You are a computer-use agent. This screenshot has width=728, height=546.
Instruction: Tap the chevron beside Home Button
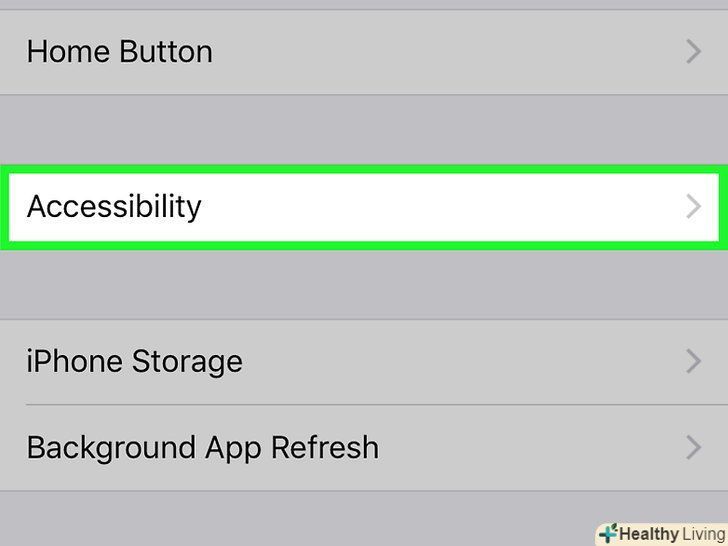(694, 52)
